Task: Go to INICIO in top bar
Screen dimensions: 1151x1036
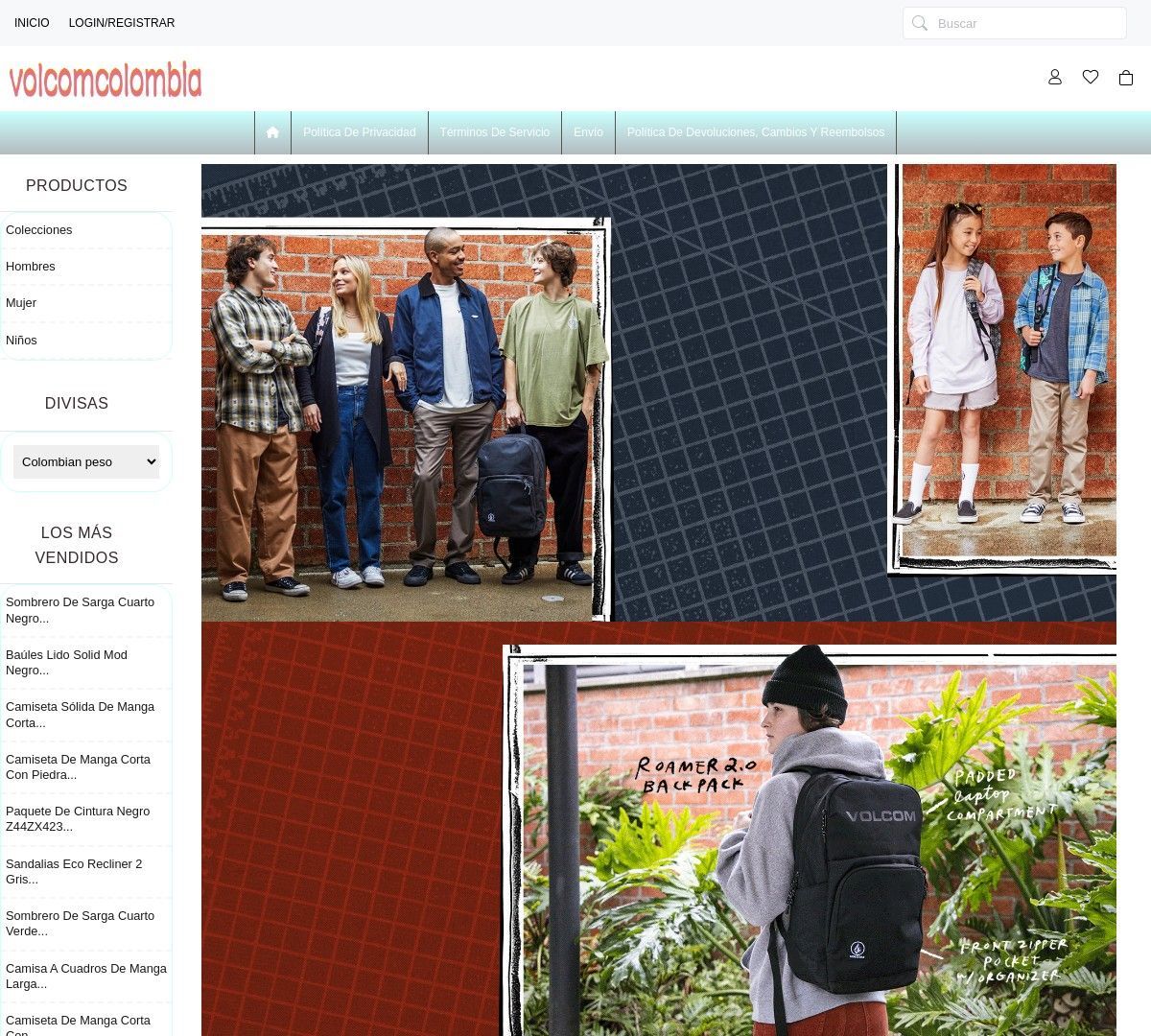Action: click(32, 23)
